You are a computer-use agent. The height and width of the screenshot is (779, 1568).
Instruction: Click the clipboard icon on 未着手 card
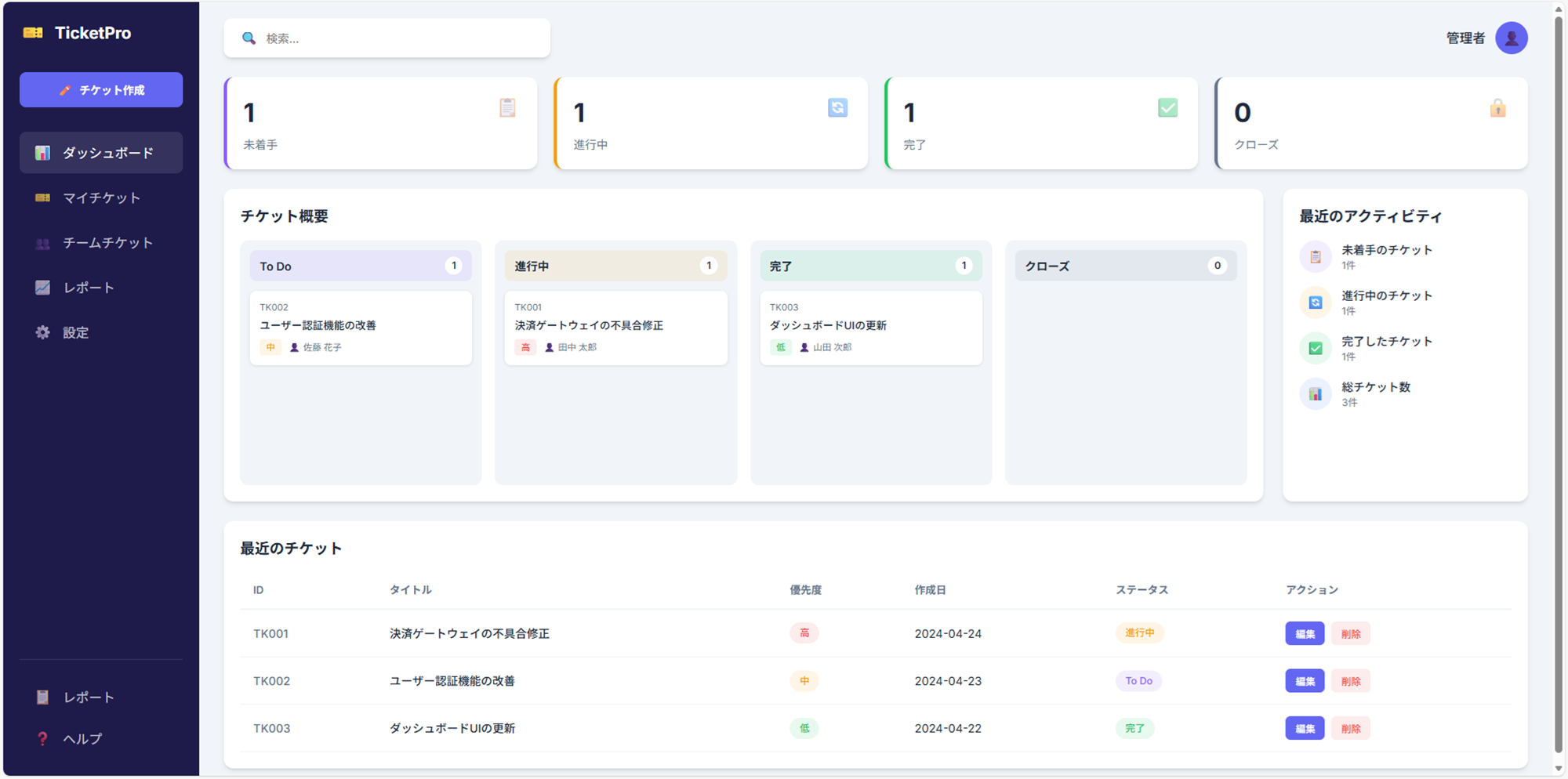coord(507,107)
